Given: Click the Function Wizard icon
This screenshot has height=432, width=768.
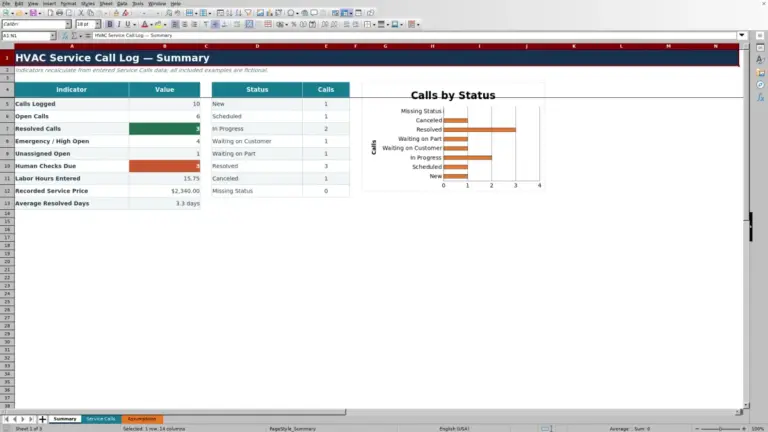Looking at the screenshot, I should tap(65, 36).
